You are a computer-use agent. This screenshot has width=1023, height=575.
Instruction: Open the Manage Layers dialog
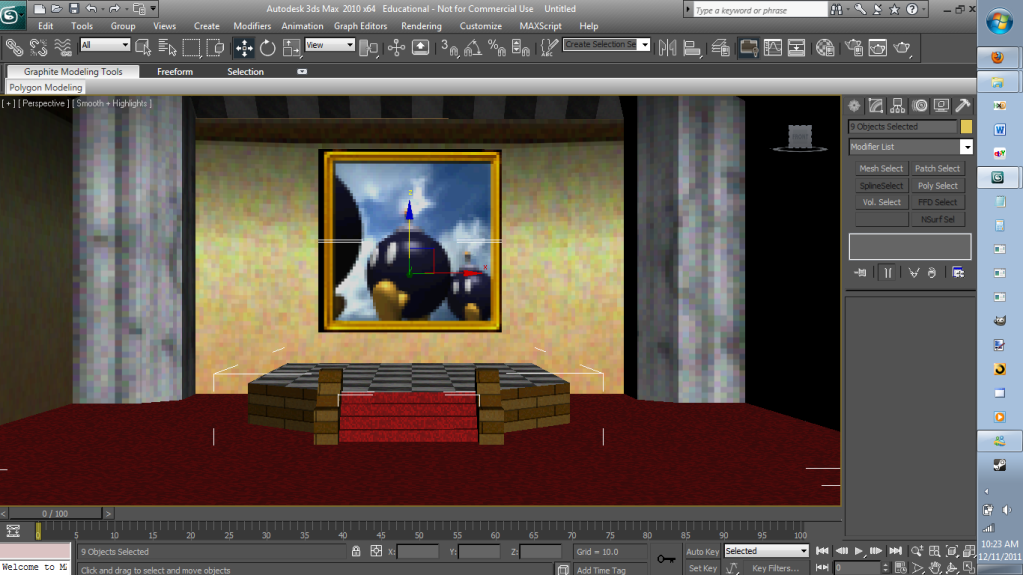point(720,47)
